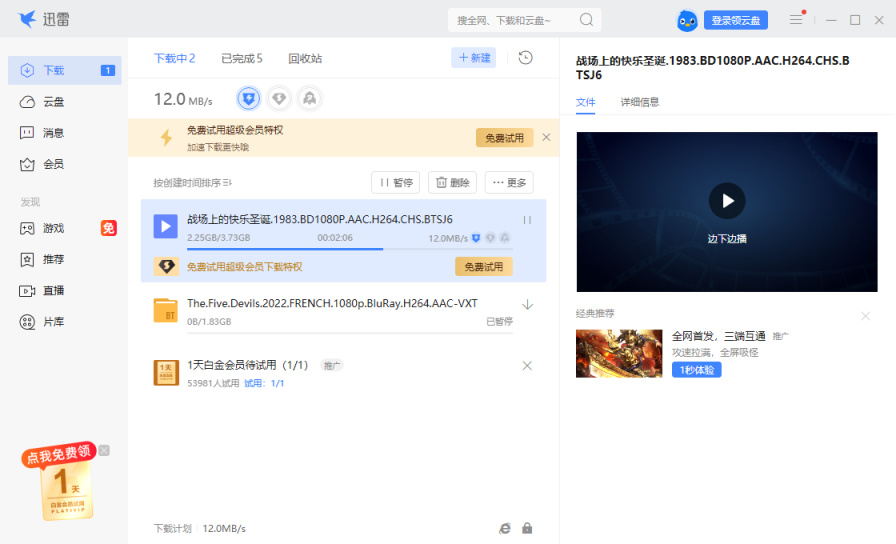Select The.Five.Devils.2022.FRENCH task name

pos(332,303)
